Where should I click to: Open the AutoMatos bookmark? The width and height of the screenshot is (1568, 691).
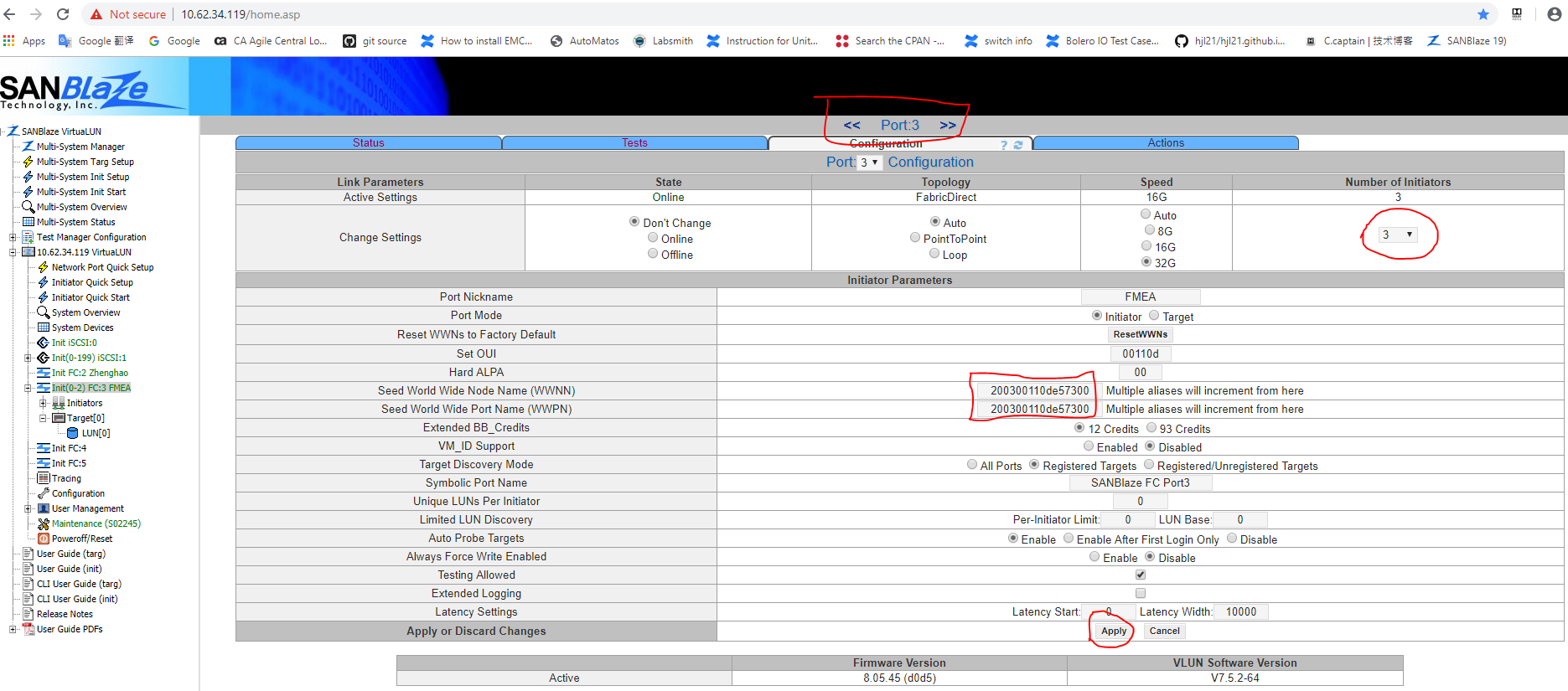(584, 41)
